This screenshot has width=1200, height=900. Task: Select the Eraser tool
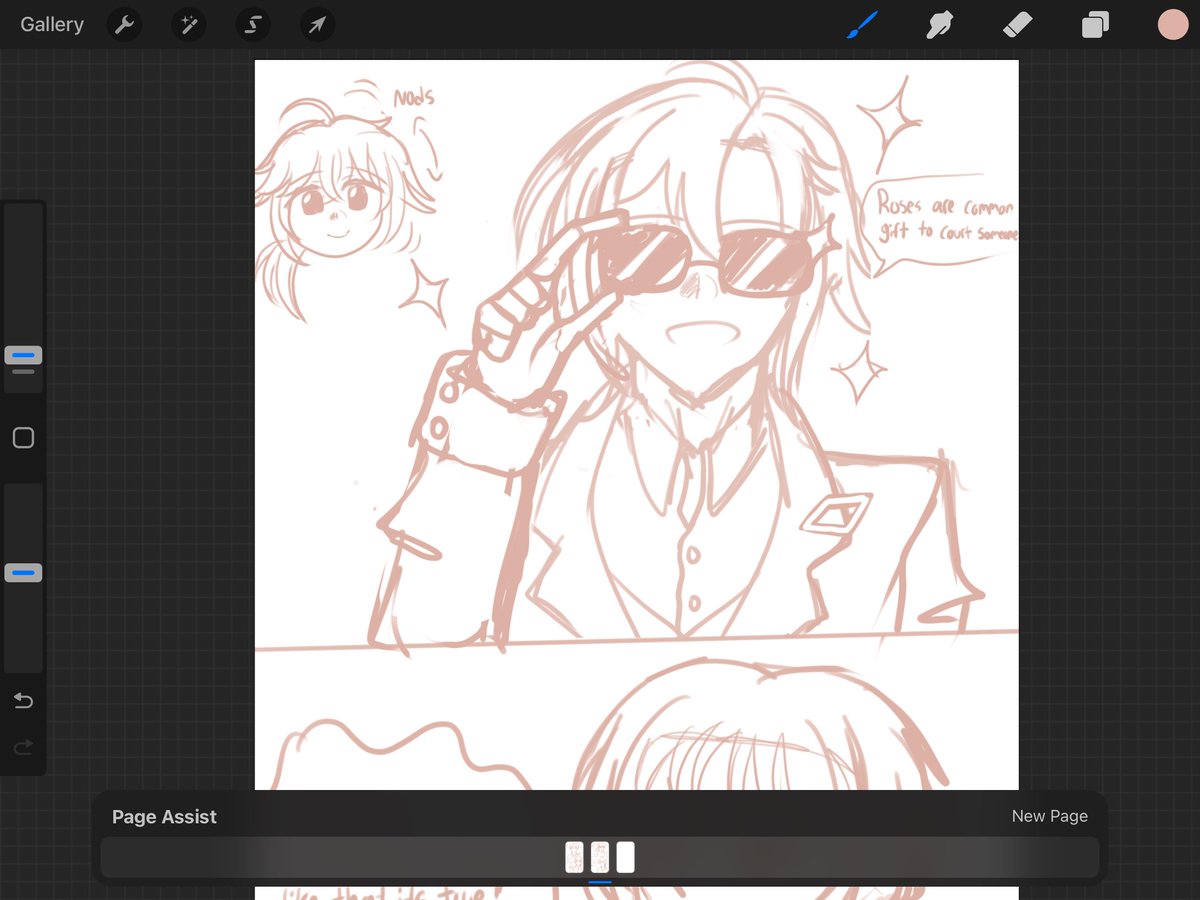click(1018, 24)
